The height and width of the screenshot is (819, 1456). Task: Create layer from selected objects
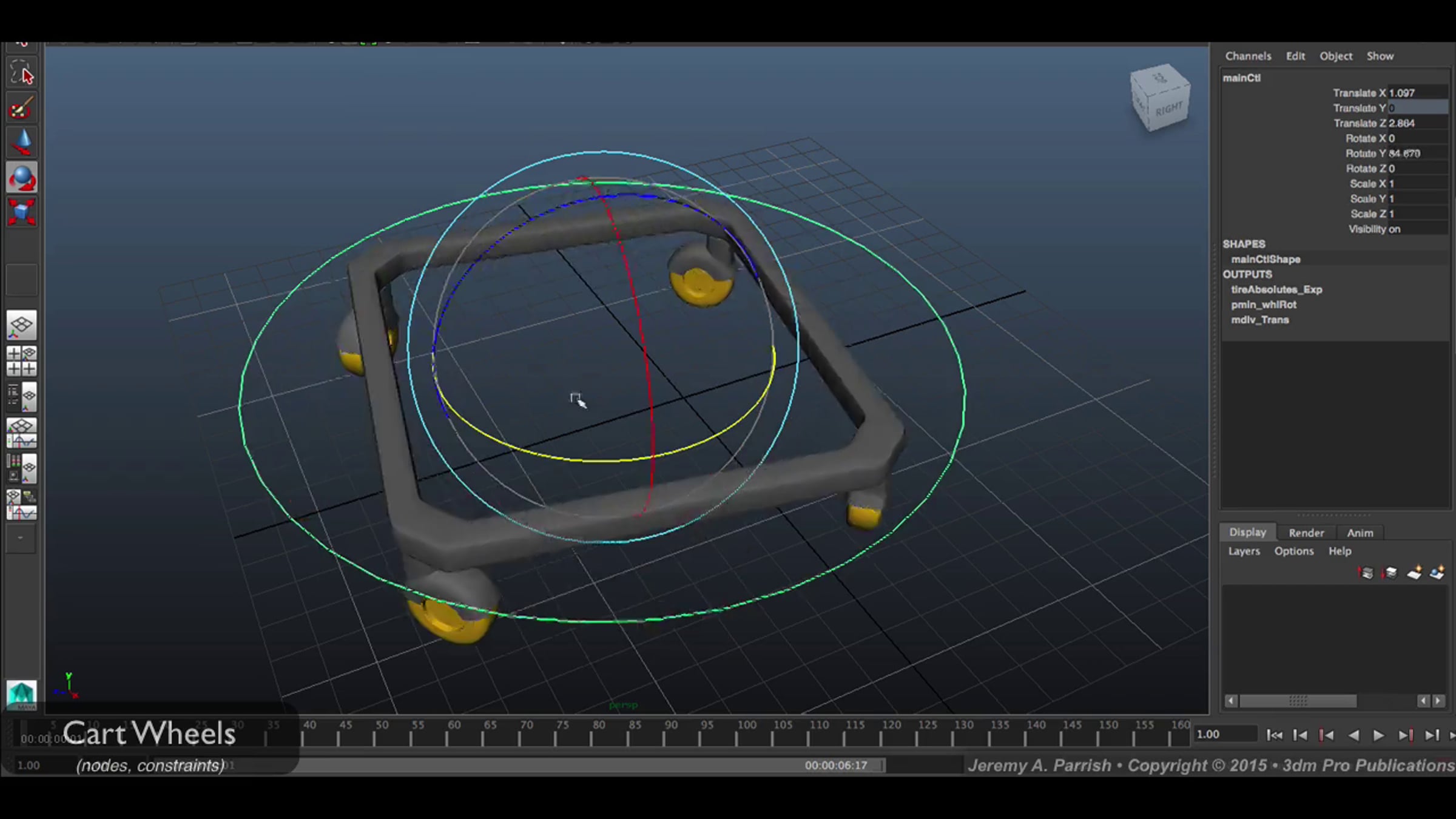click(x=1437, y=573)
